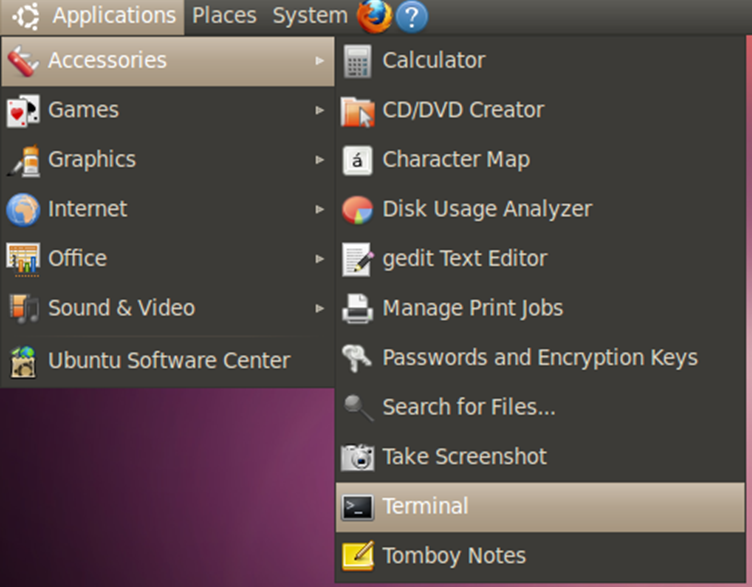Click the Take Screenshot camera icon
Image resolution: width=752 pixels, height=587 pixels.
pos(357,457)
